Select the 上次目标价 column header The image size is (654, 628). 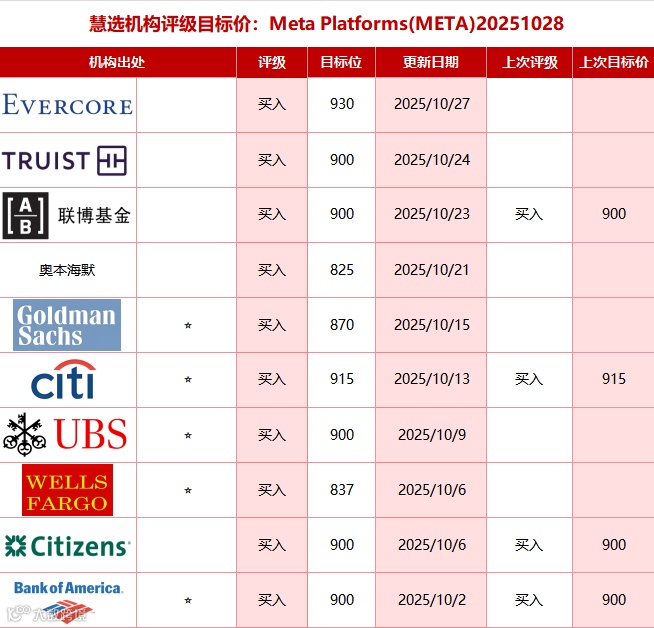pos(614,62)
